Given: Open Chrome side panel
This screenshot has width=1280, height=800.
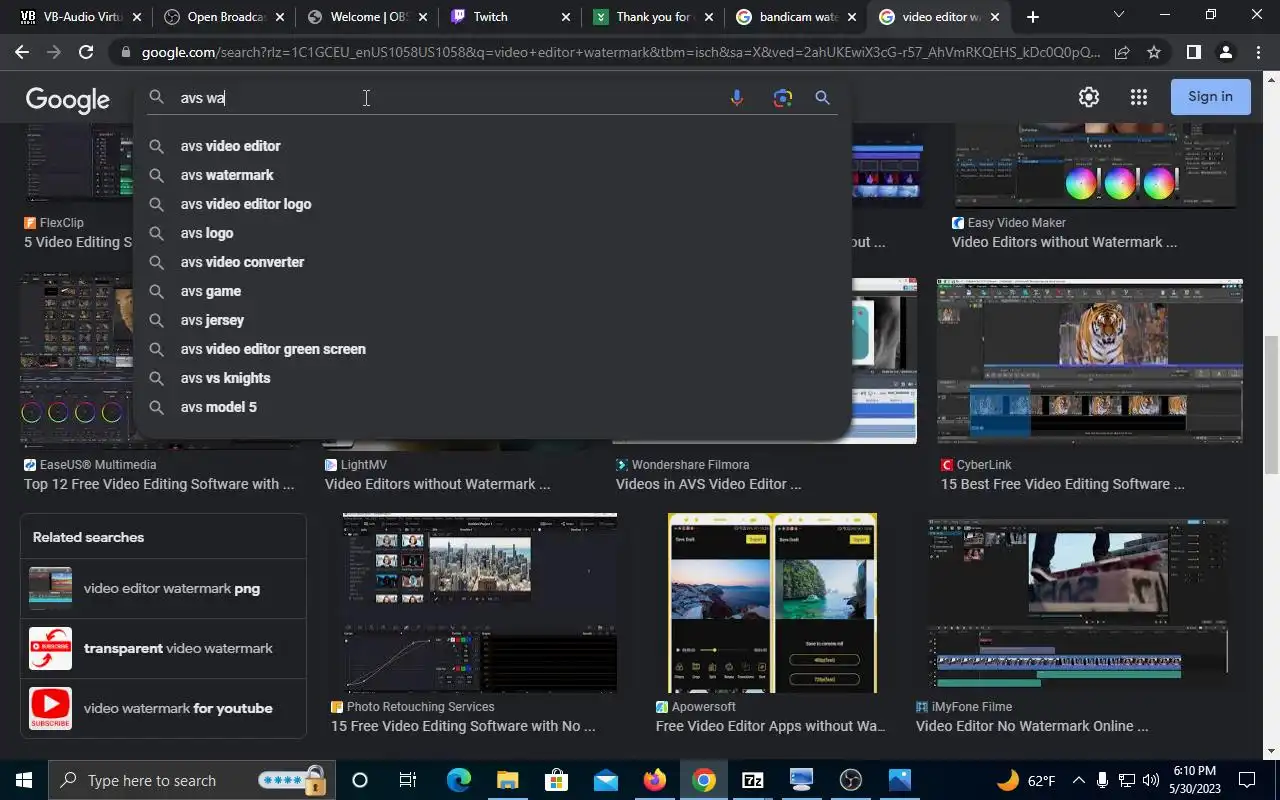Looking at the screenshot, I should click(x=1193, y=52).
